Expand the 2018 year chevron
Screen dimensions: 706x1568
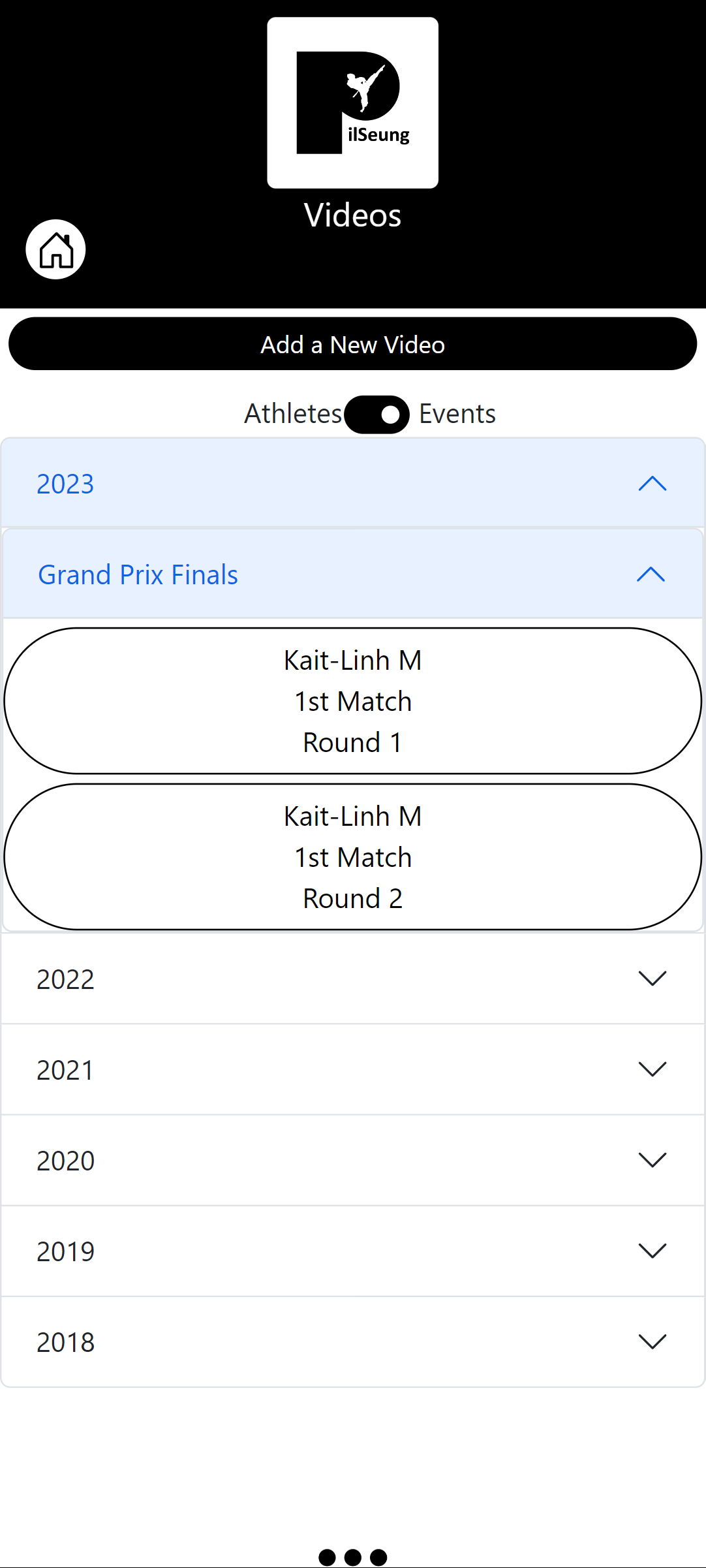tap(652, 1341)
